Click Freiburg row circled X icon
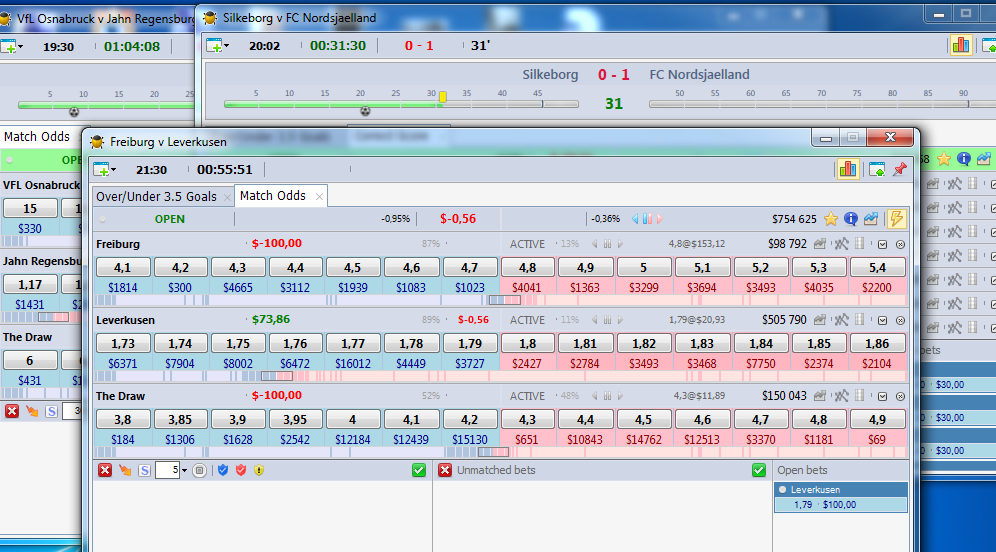 point(900,244)
